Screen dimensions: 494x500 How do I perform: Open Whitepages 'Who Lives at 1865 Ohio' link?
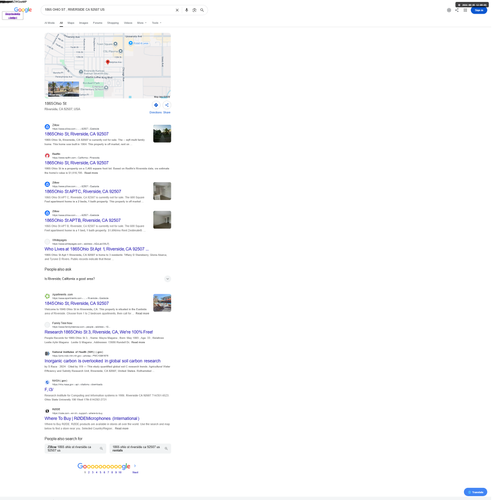pyautogui.click(x=97, y=249)
